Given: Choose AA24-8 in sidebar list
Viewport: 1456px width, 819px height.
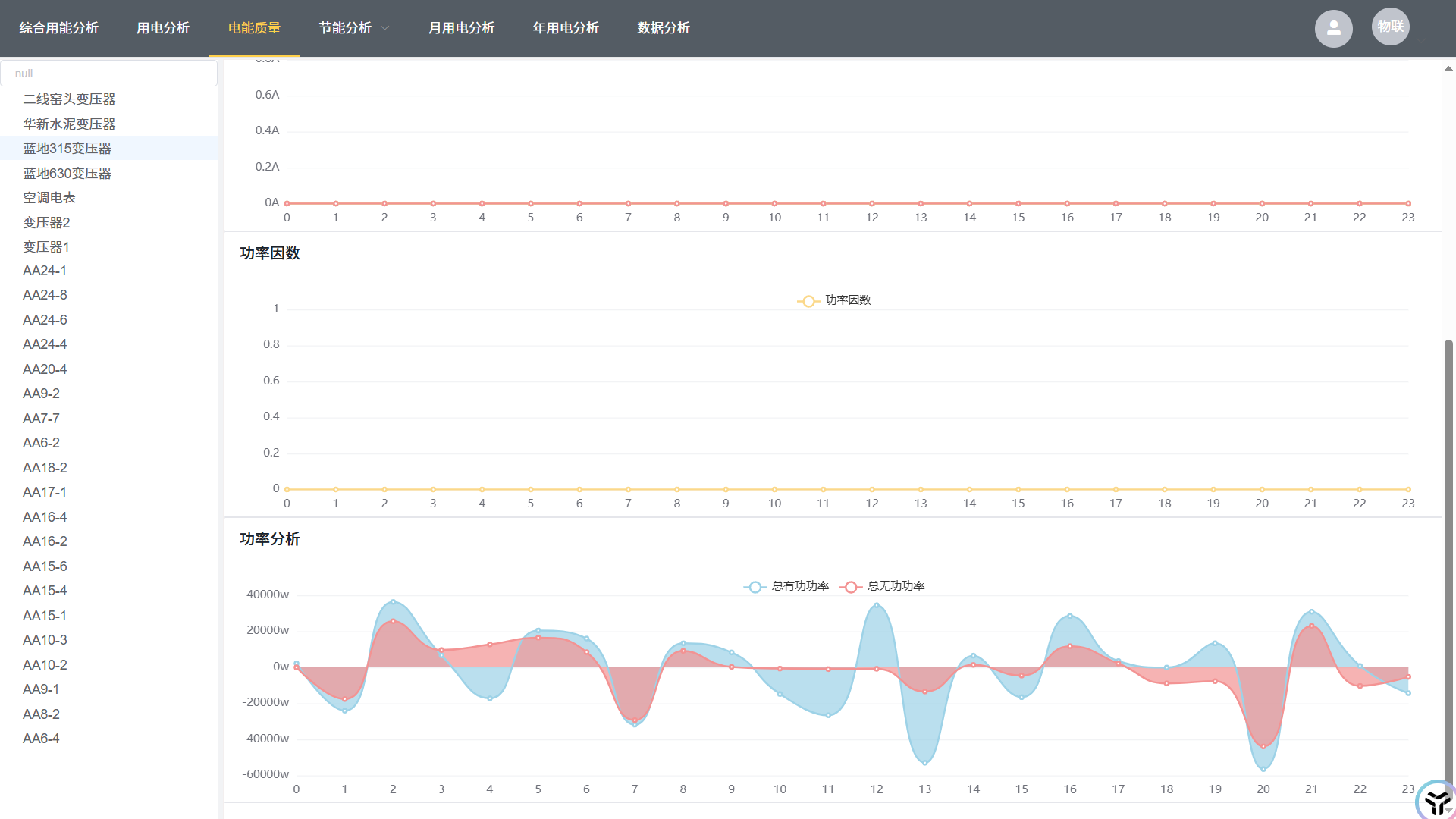Looking at the screenshot, I should [x=45, y=295].
